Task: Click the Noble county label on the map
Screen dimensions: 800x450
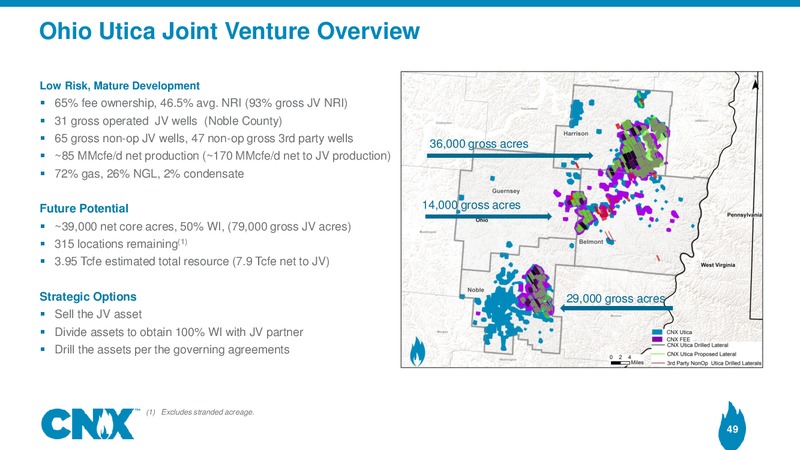Action: point(476,290)
